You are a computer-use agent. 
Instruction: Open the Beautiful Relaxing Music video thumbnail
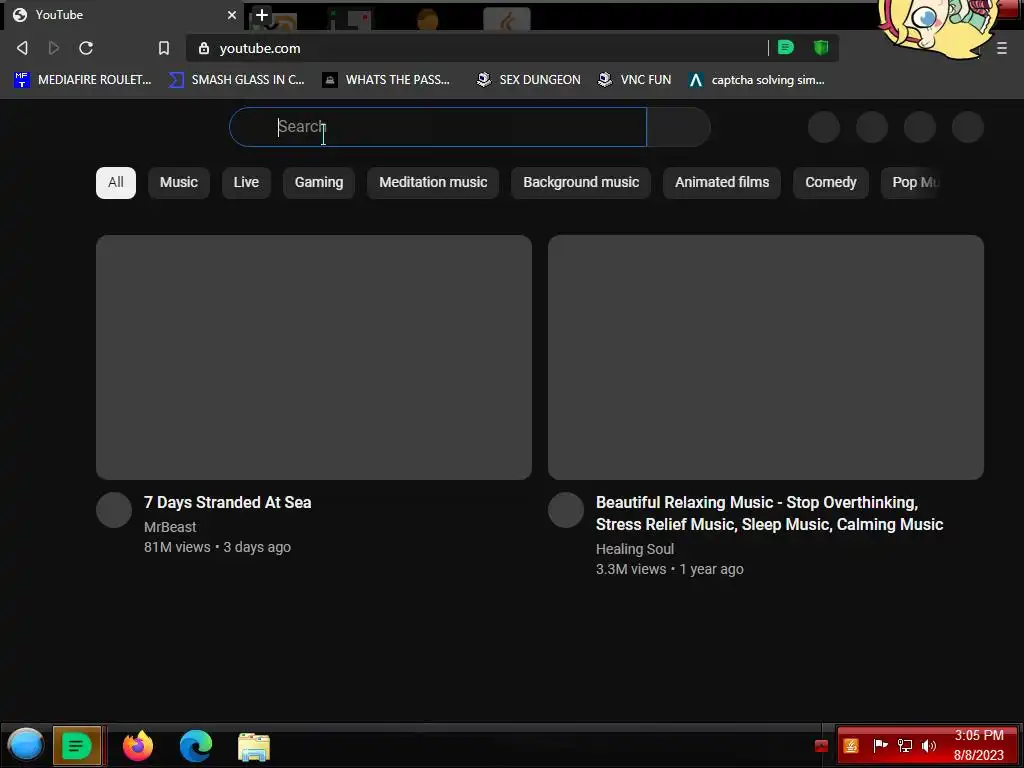point(766,357)
